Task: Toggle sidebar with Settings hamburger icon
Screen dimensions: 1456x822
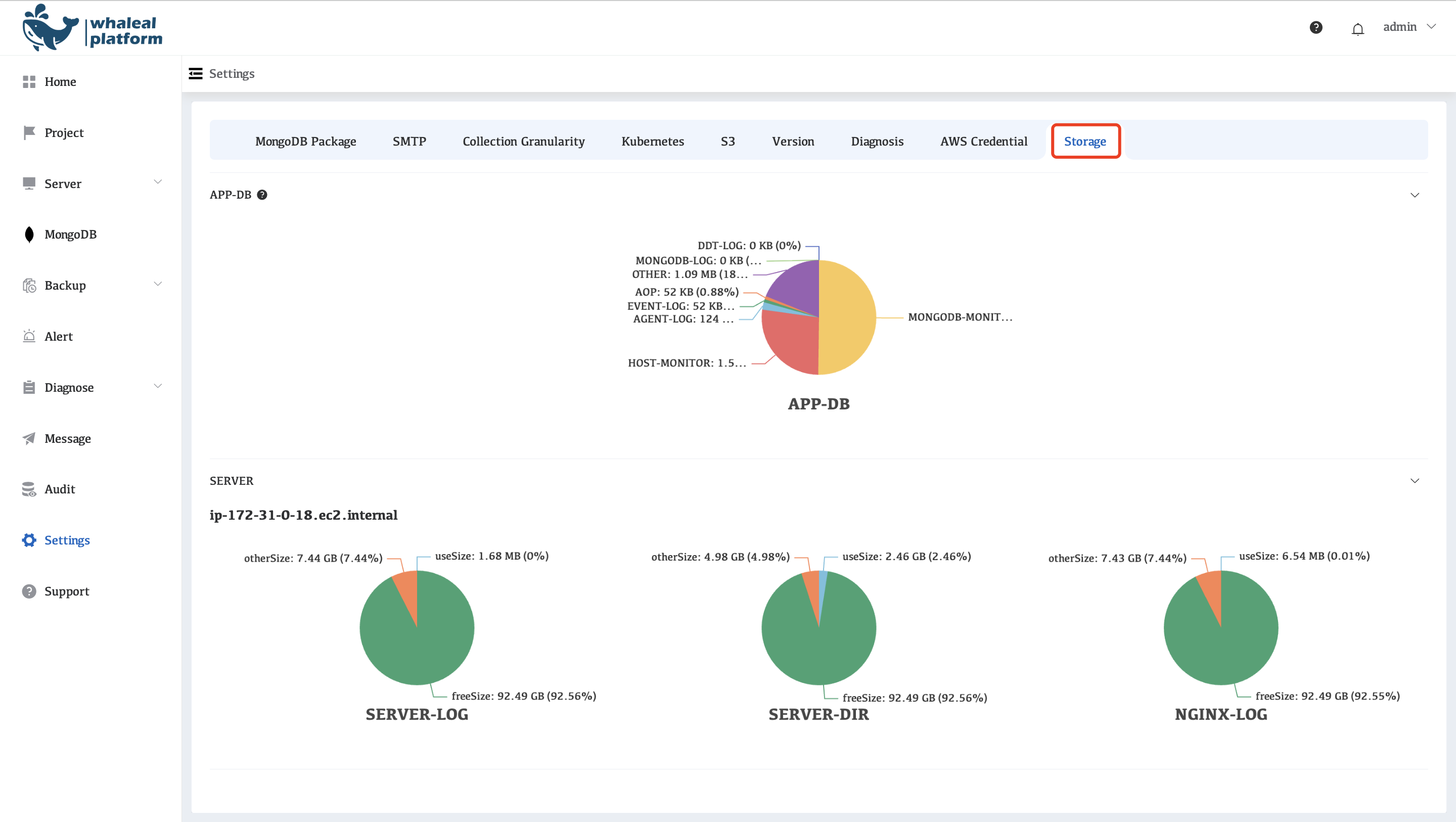Action: [x=196, y=73]
